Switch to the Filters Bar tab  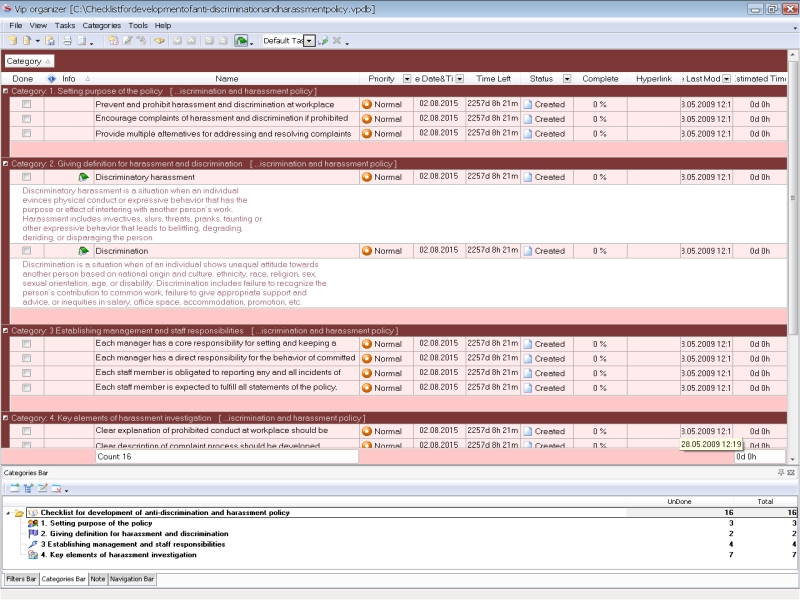(21, 579)
